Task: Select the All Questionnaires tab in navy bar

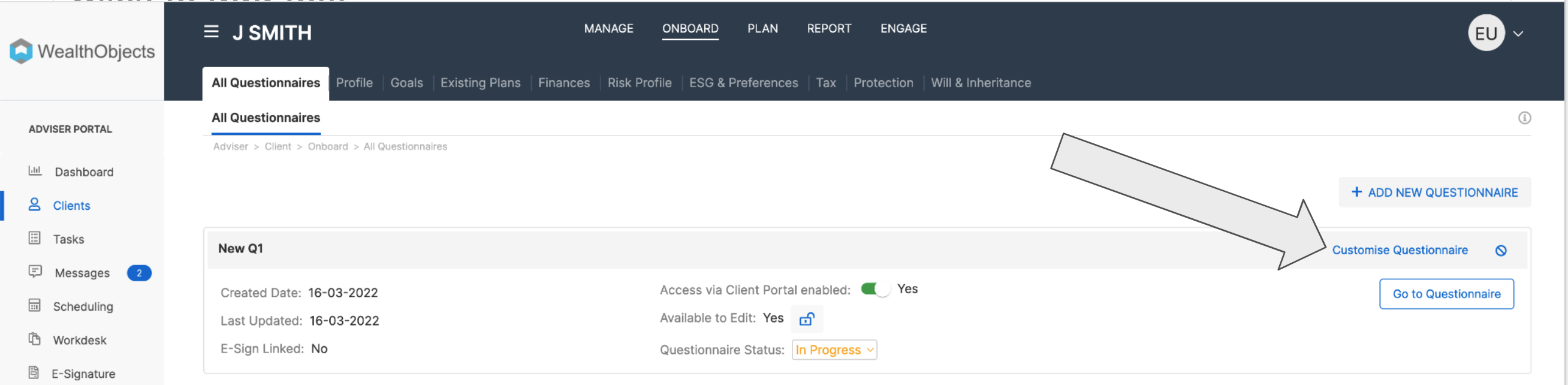Action: pos(266,83)
